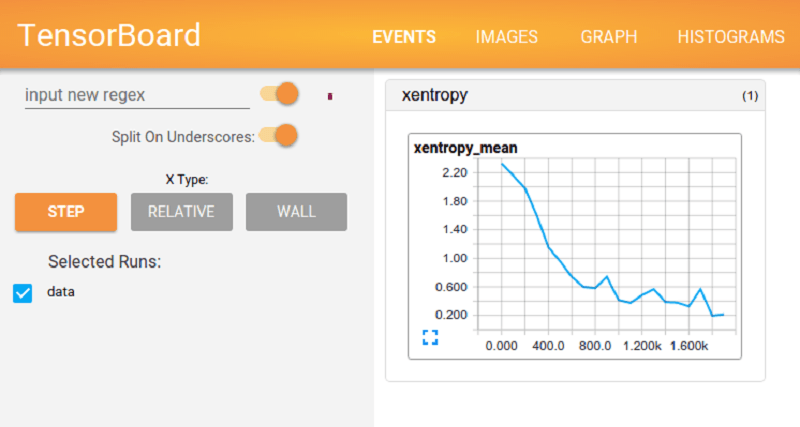Click the input new regex field

[136, 95]
